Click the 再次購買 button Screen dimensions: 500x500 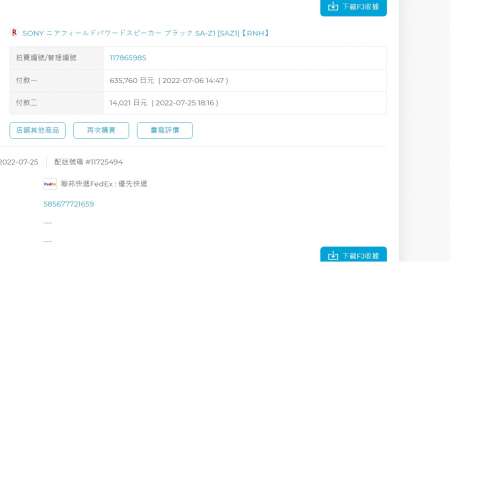click(101, 130)
